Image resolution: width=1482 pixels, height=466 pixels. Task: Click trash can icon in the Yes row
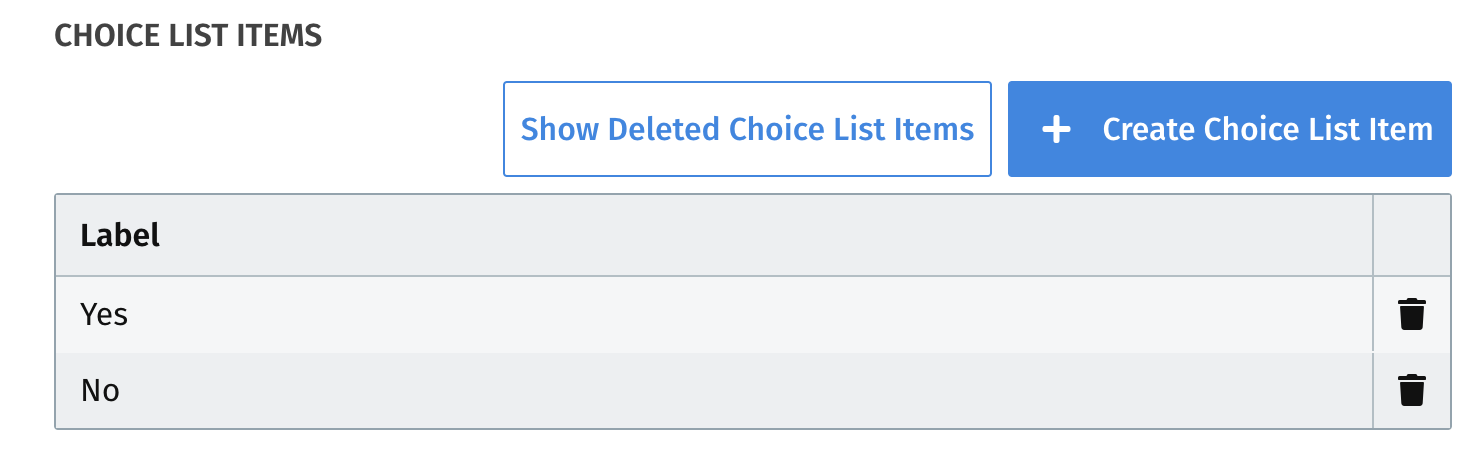pyautogui.click(x=1411, y=314)
